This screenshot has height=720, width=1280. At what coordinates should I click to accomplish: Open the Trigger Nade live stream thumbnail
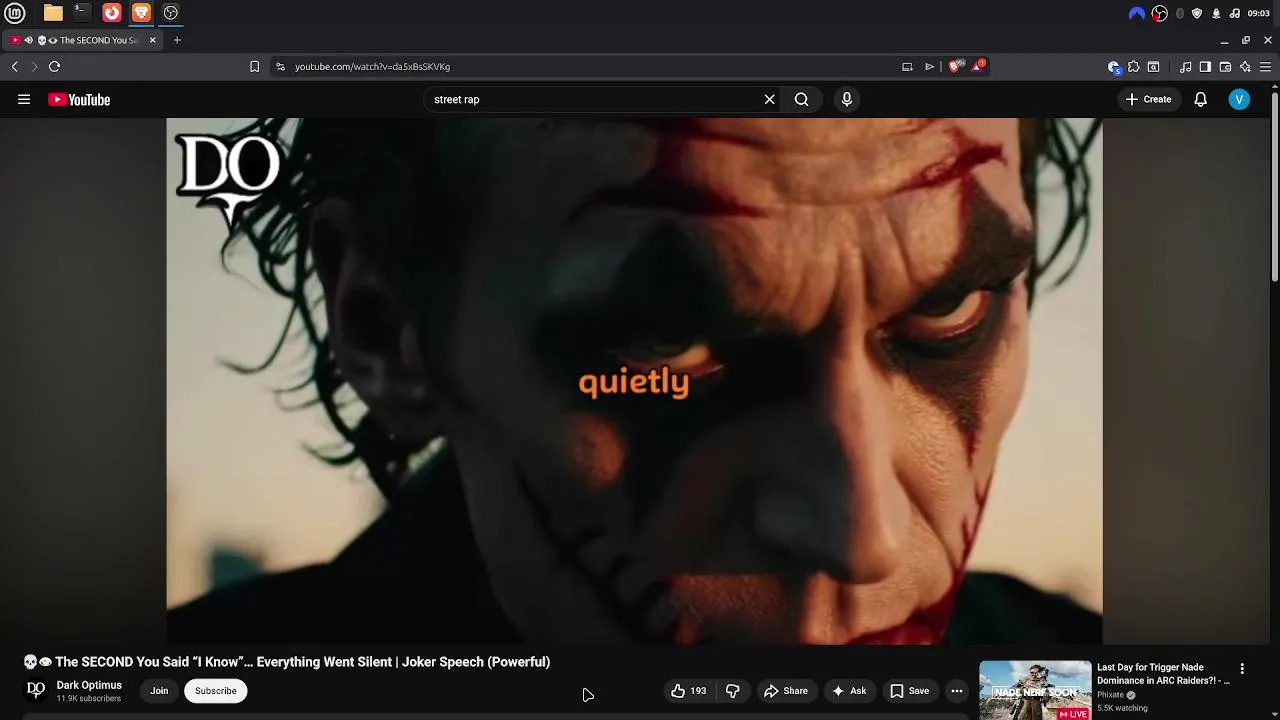pyautogui.click(x=1035, y=690)
